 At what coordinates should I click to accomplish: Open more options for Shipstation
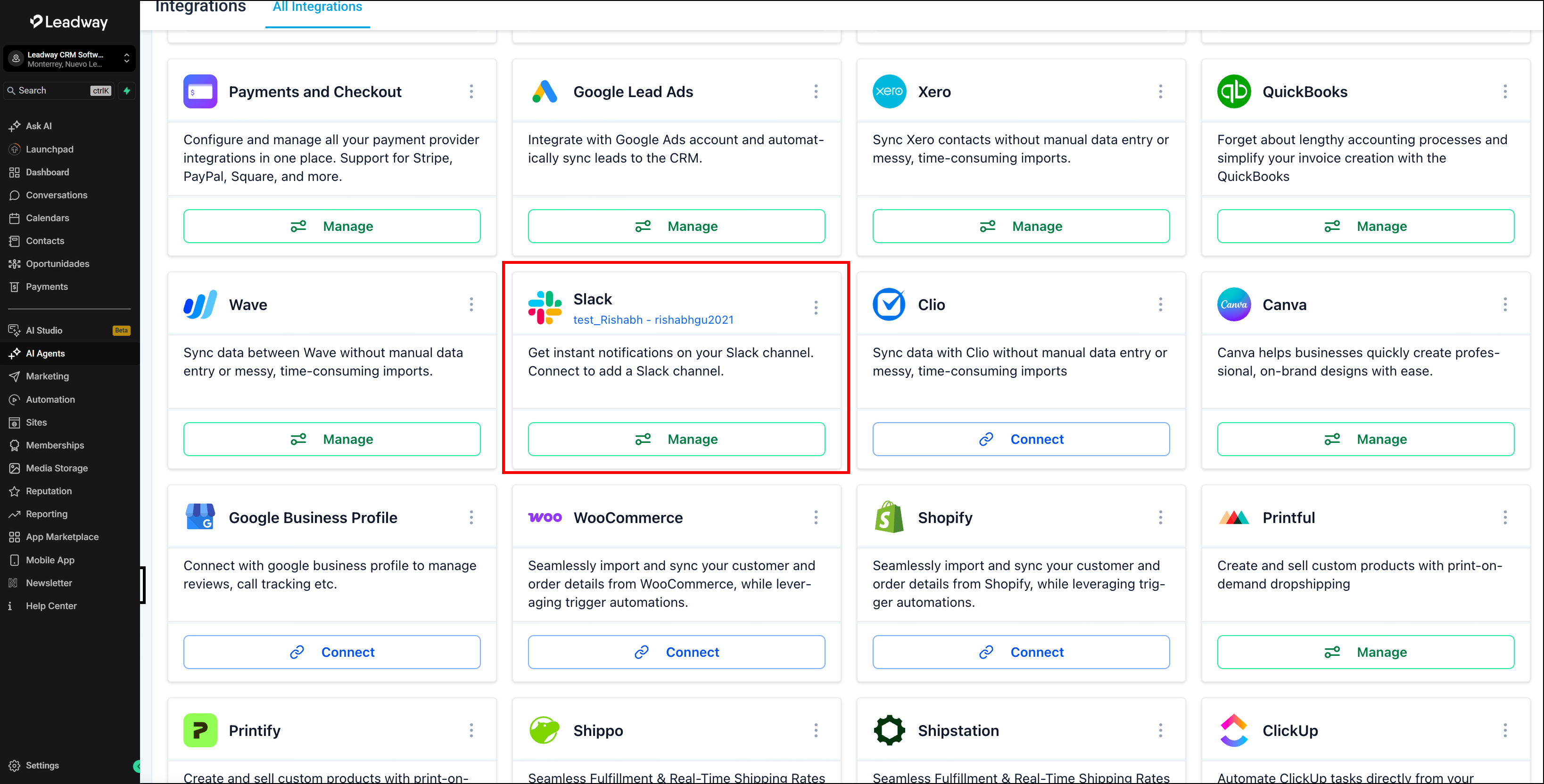click(1160, 730)
